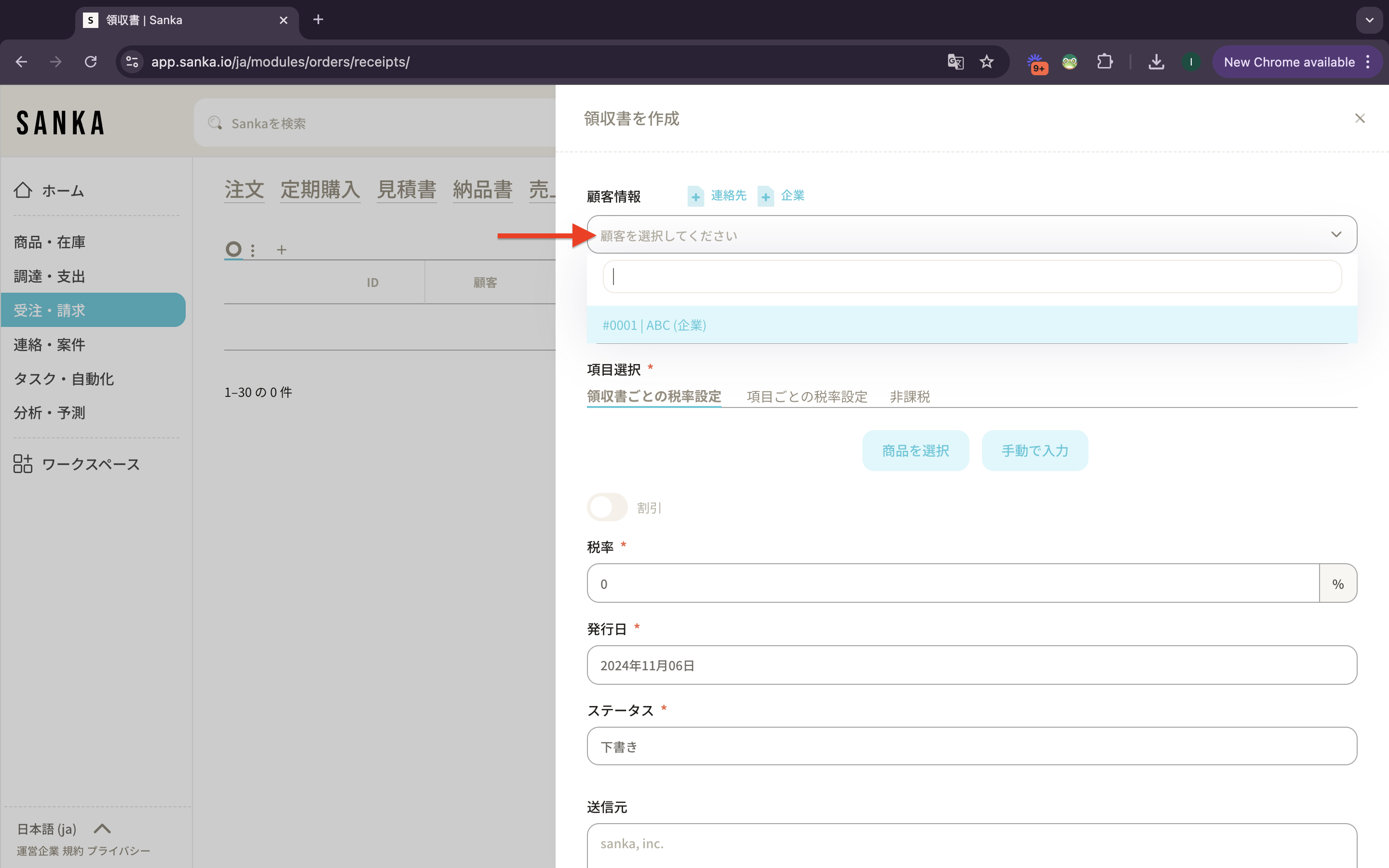Open 商品・在庫 in the sidebar
The image size is (1389, 868).
(x=49, y=242)
